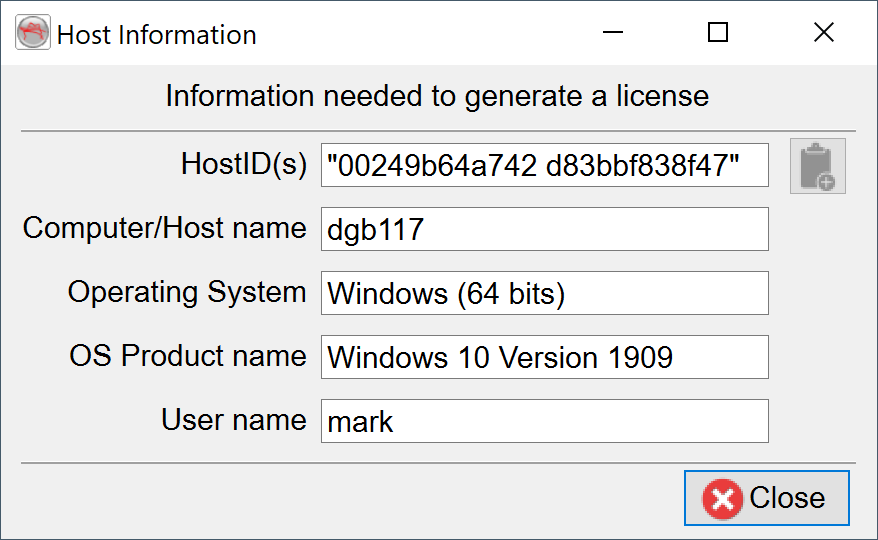878x540 pixels.
Task: Click the Computer/Host name label
Action: (x=164, y=228)
